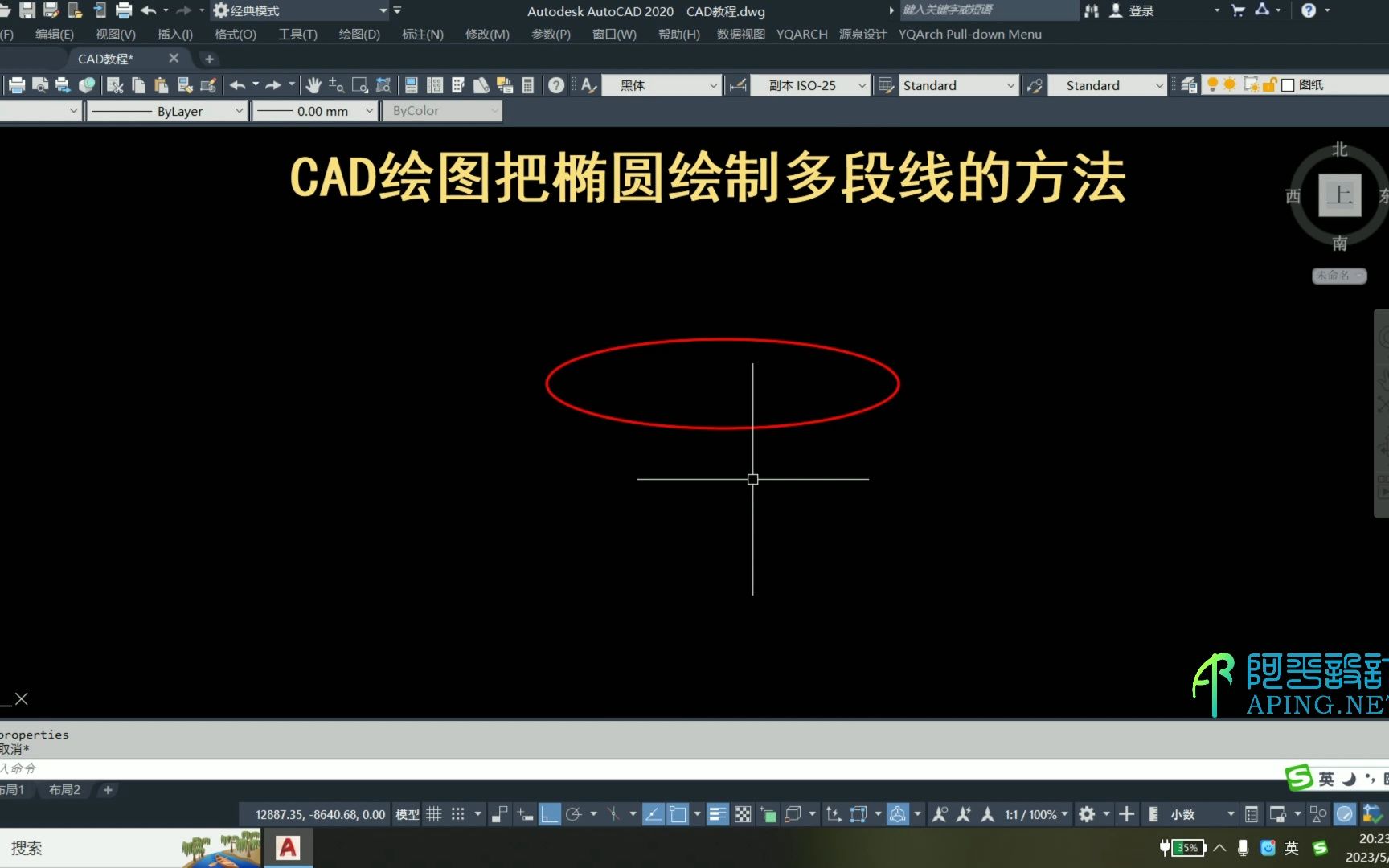Image resolution: width=1389 pixels, height=868 pixels.
Task: Open the Tool Palettes window icon
Action: (x=458, y=85)
